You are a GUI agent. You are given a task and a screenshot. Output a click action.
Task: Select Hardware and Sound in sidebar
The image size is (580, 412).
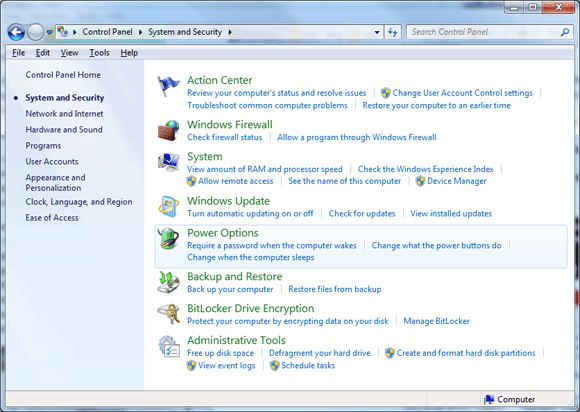[64, 130]
